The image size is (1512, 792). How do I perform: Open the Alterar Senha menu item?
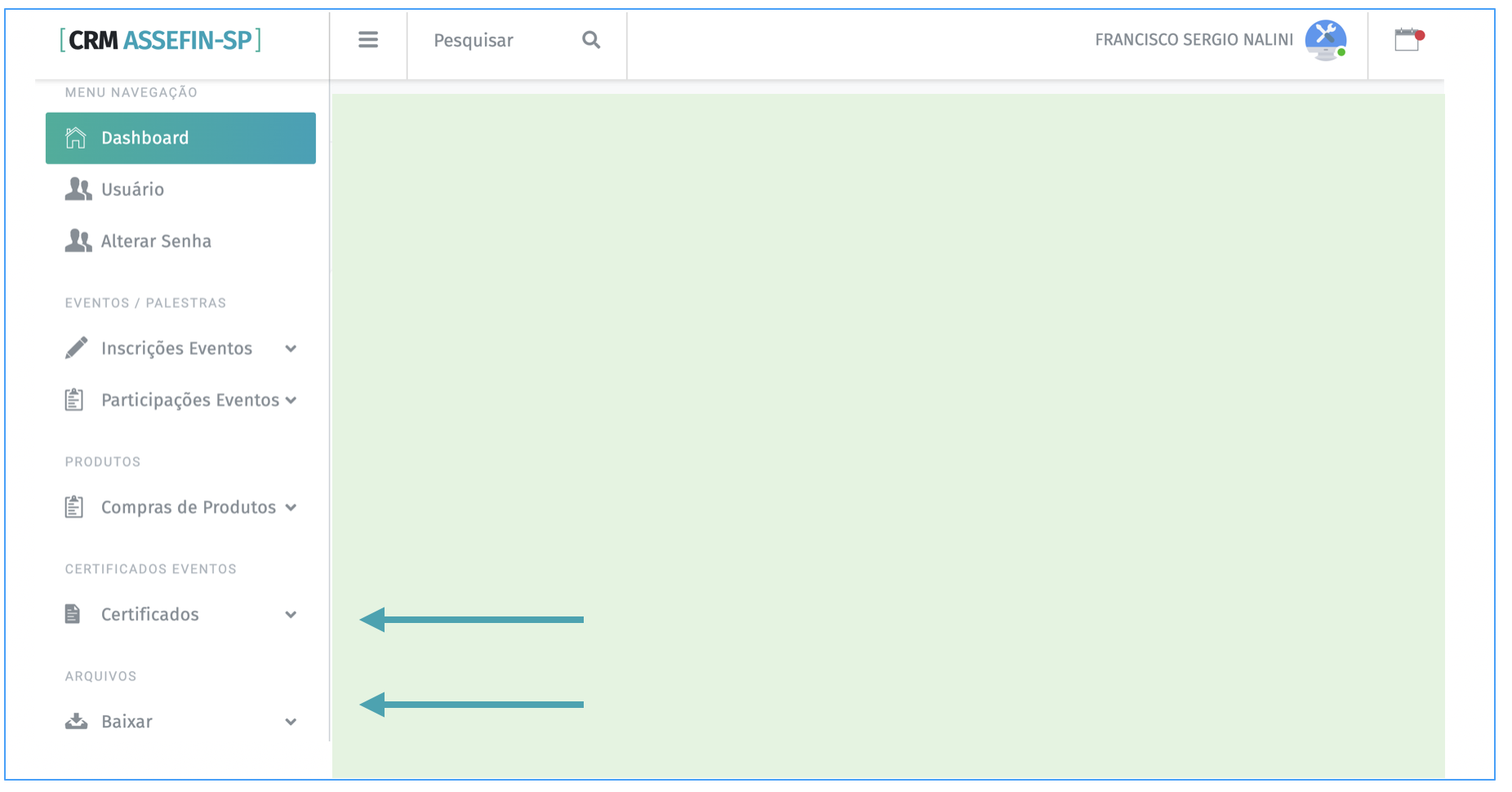156,241
